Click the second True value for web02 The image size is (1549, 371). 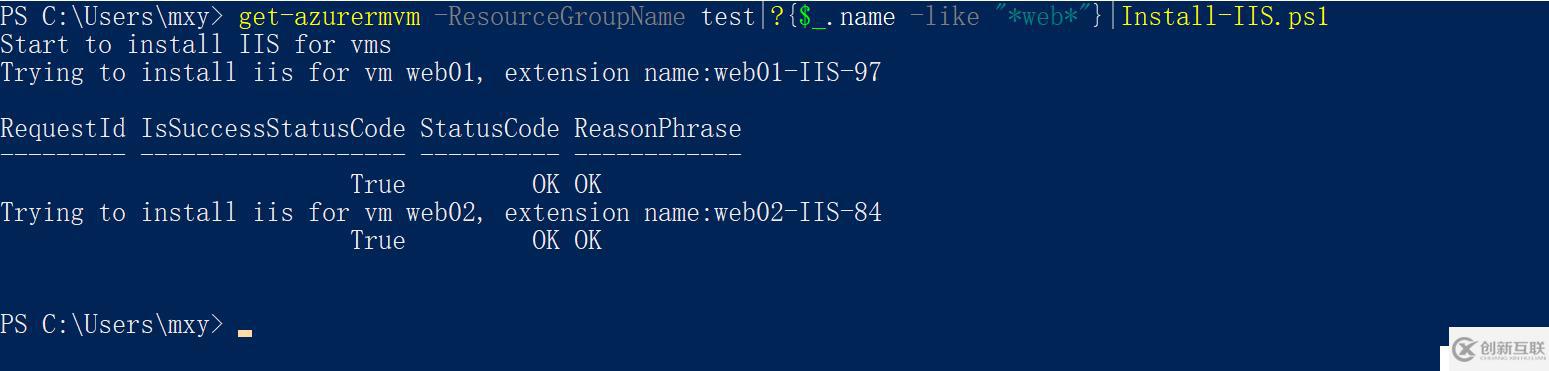[378, 241]
